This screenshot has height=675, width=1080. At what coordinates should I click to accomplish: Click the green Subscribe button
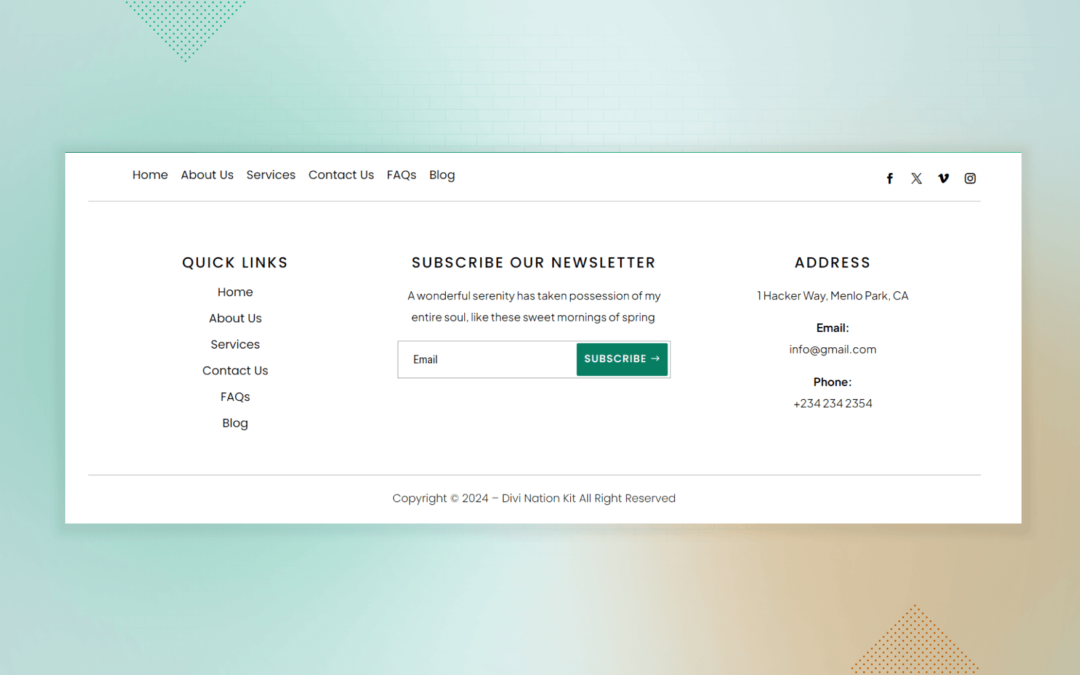point(622,360)
